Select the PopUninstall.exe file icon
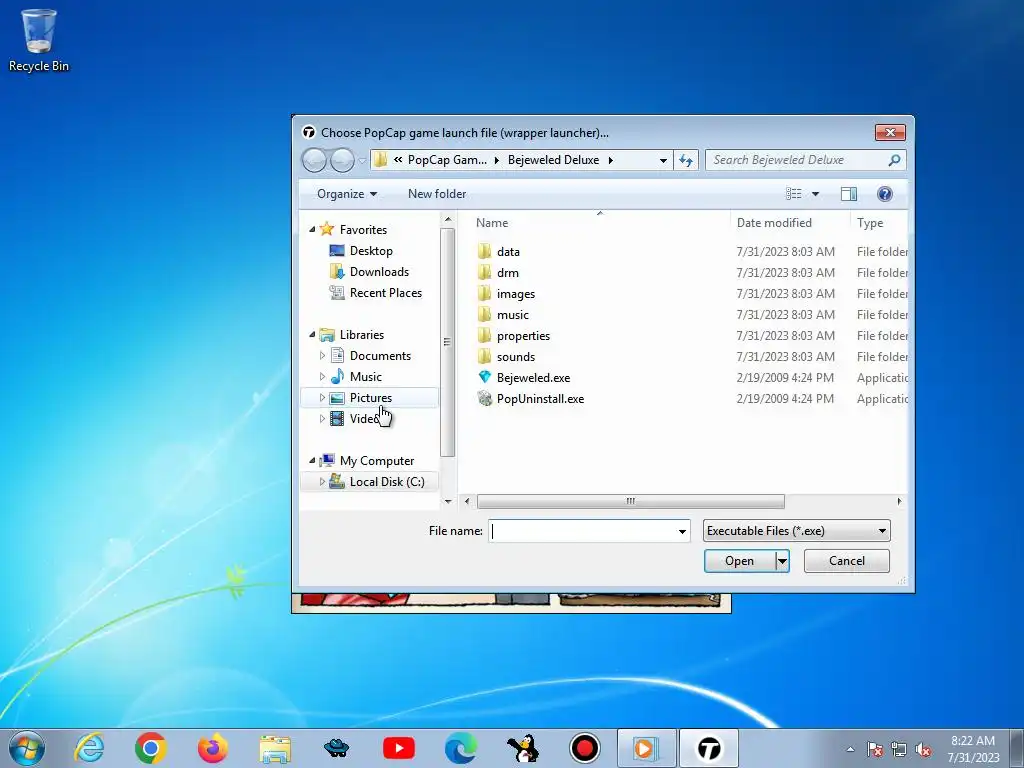1024x768 pixels. (x=485, y=398)
